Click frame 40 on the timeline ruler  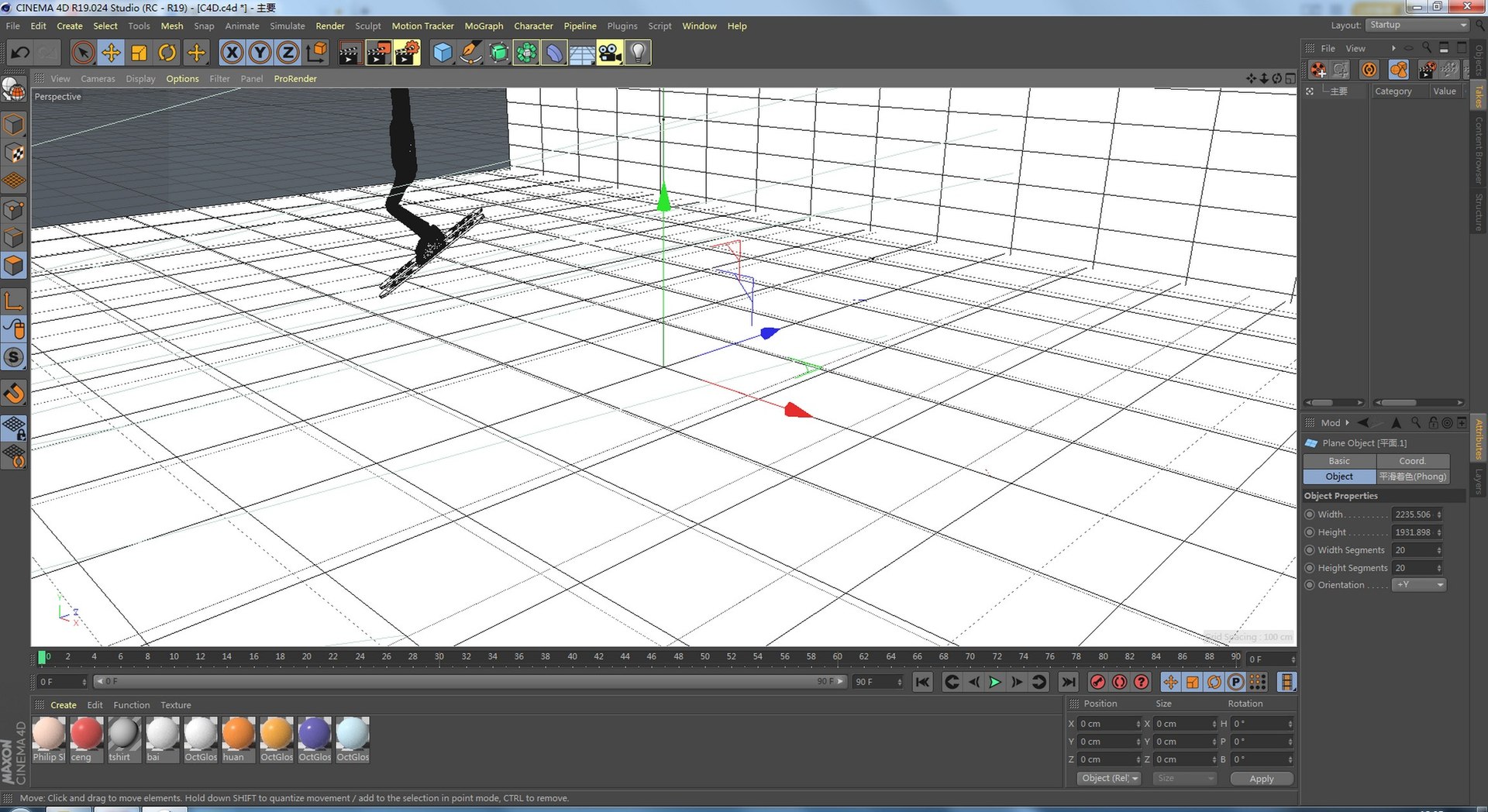[x=572, y=657]
